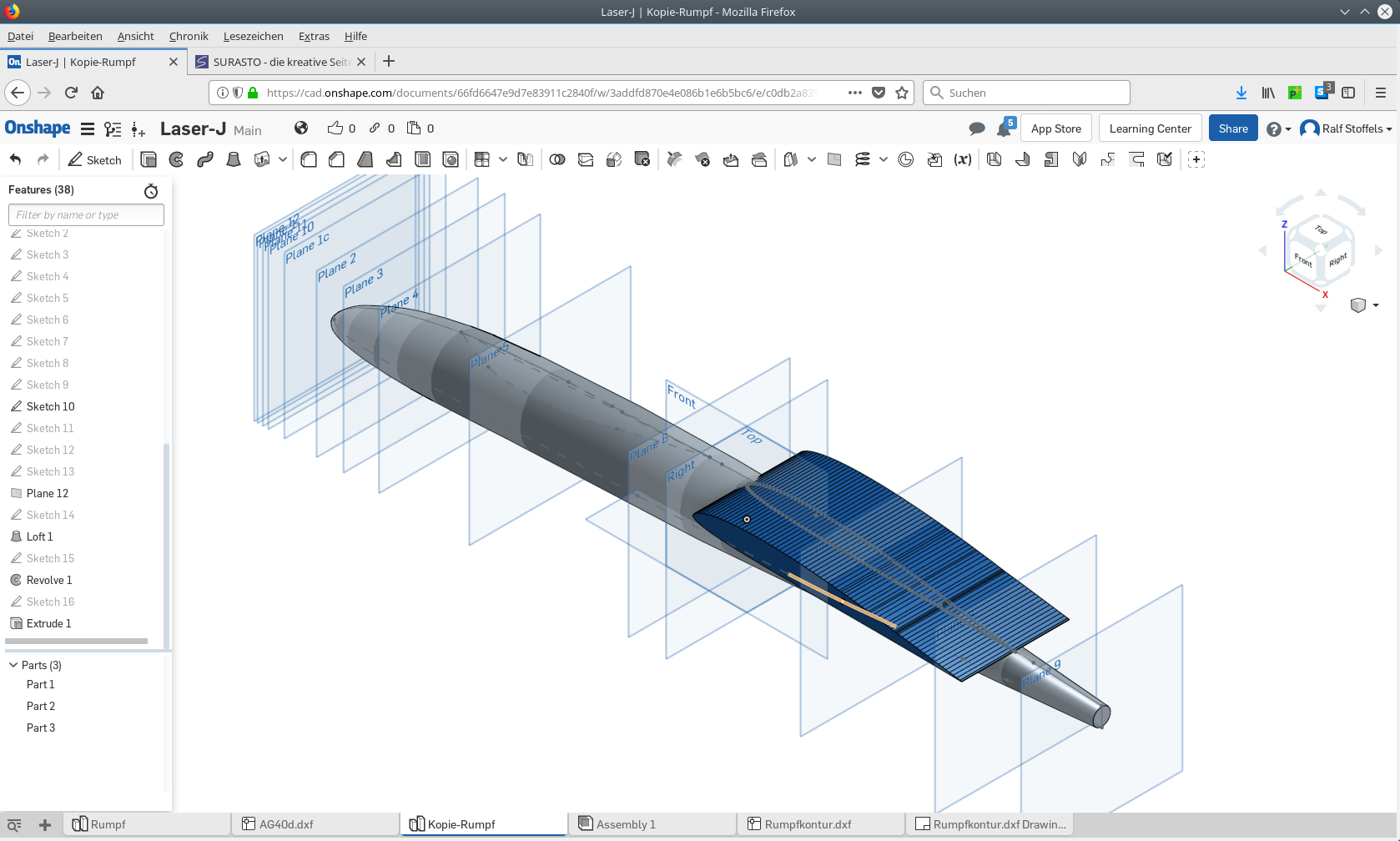Select the Extrude tool in toolbar
The width and height of the screenshot is (1400, 841).
click(149, 159)
